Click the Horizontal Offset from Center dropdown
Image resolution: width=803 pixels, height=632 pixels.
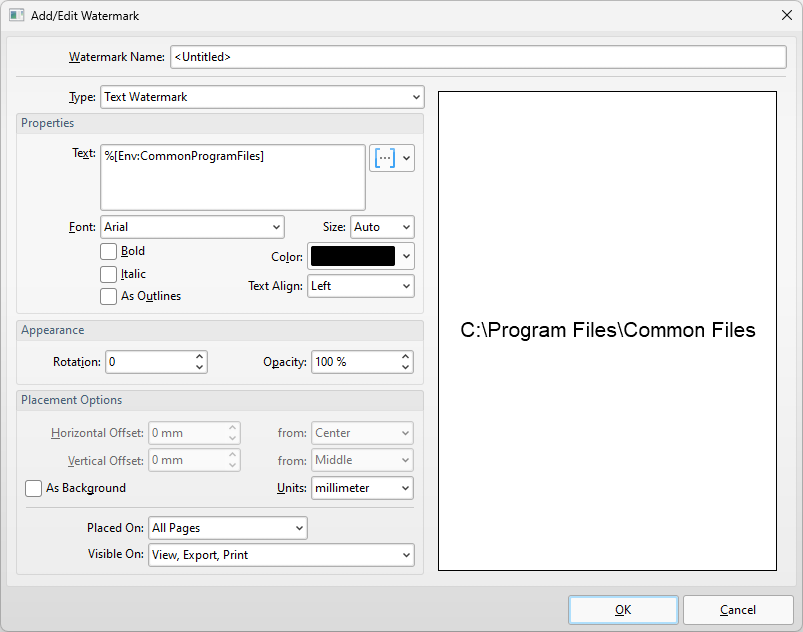point(362,433)
